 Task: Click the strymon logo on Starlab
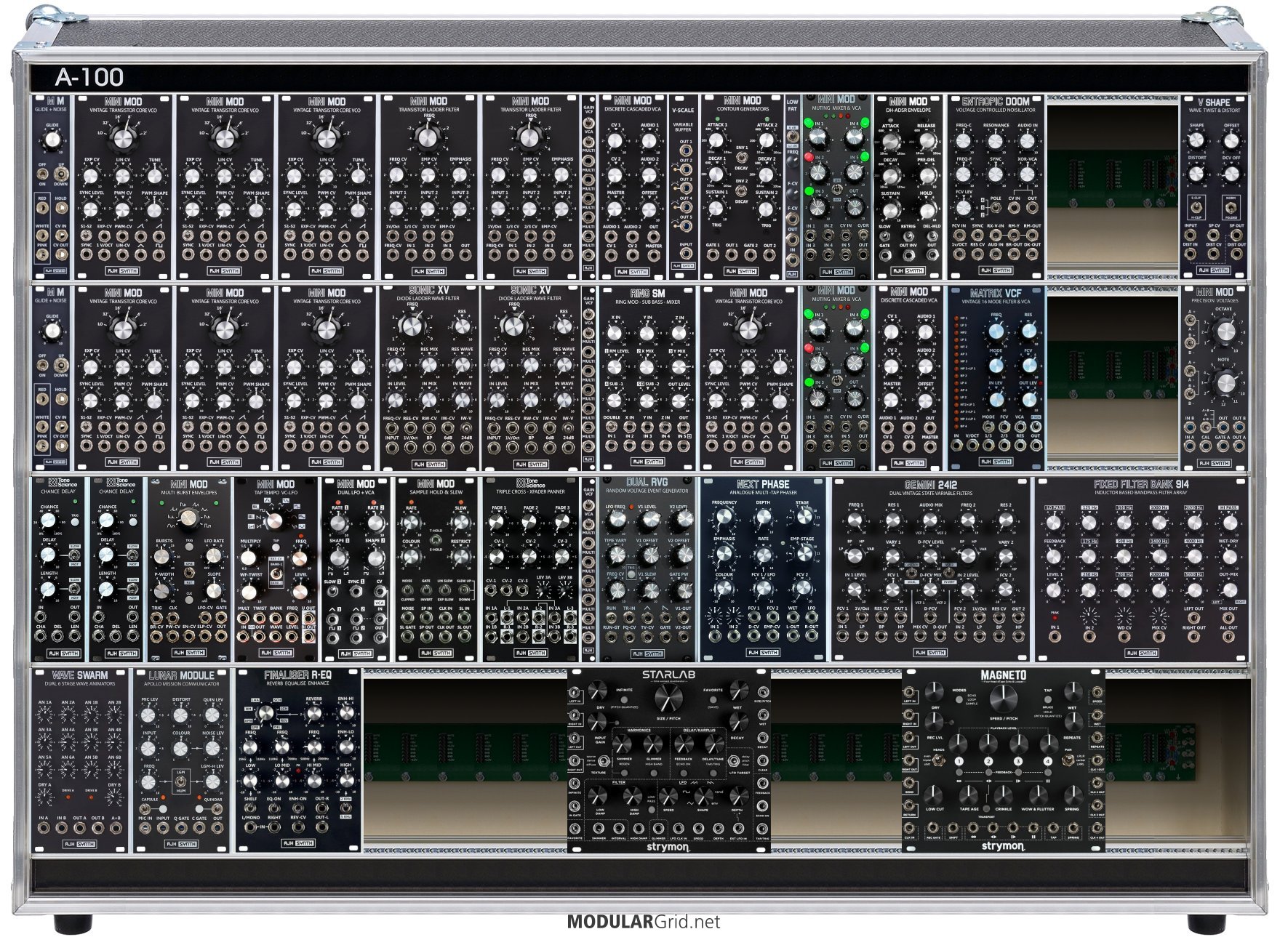[668, 847]
